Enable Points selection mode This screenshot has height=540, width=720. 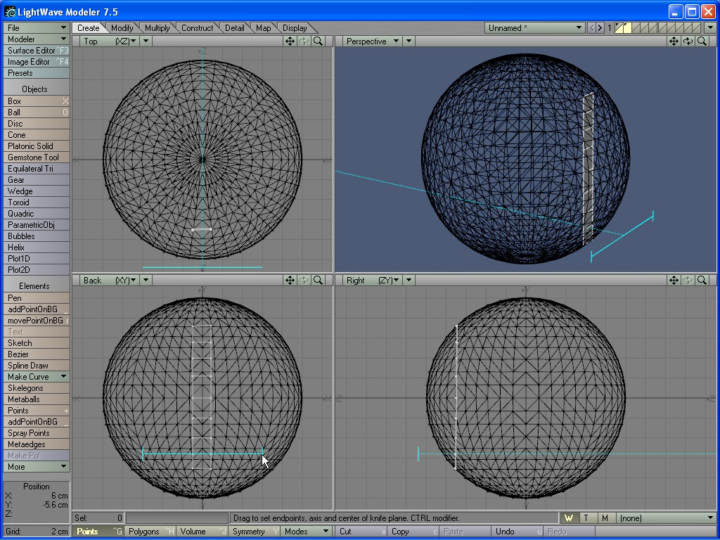tap(98, 531)
